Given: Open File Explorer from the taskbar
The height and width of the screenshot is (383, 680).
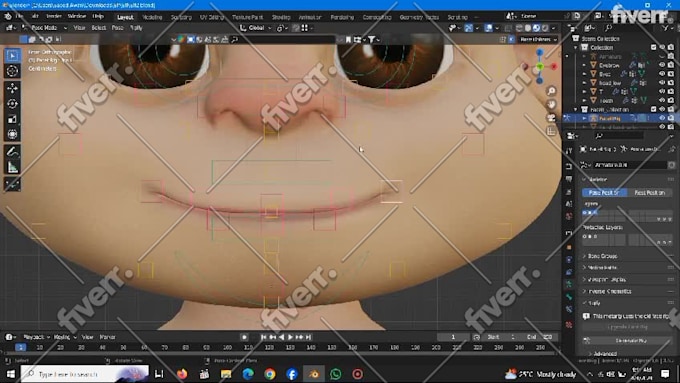Looking at the screenshot, I should [x=226, y=373].
